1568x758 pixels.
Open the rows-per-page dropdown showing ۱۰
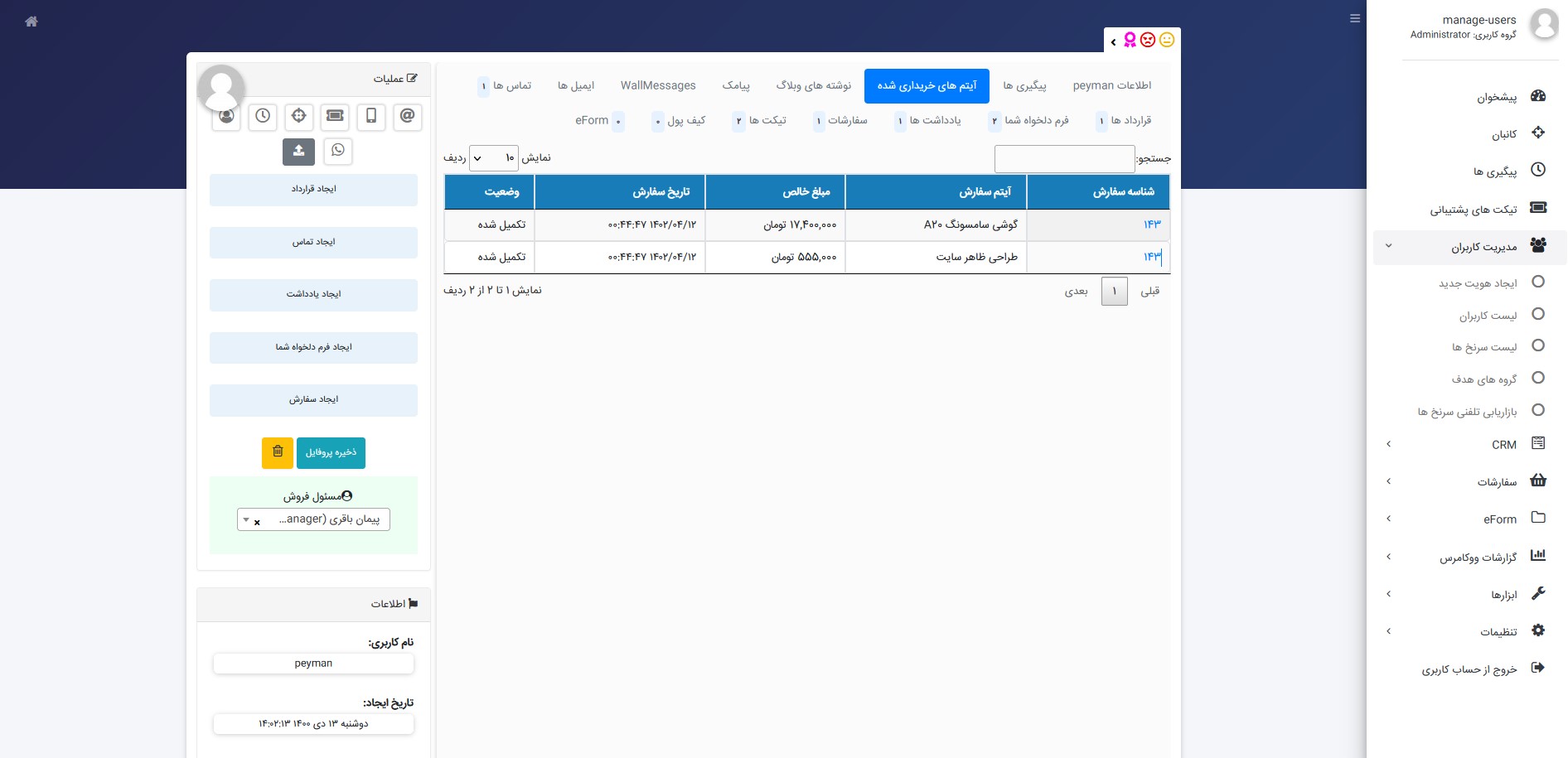pyautogui.click(x=493, y=158)
